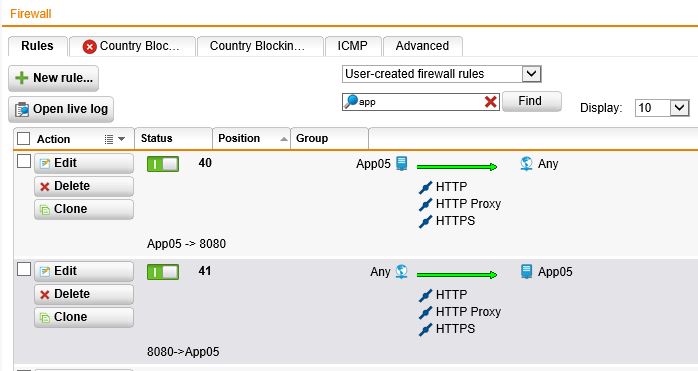Viewport: 698px width, 371px height.
Task: Click position number 40
Action: (x=205, y=163)
